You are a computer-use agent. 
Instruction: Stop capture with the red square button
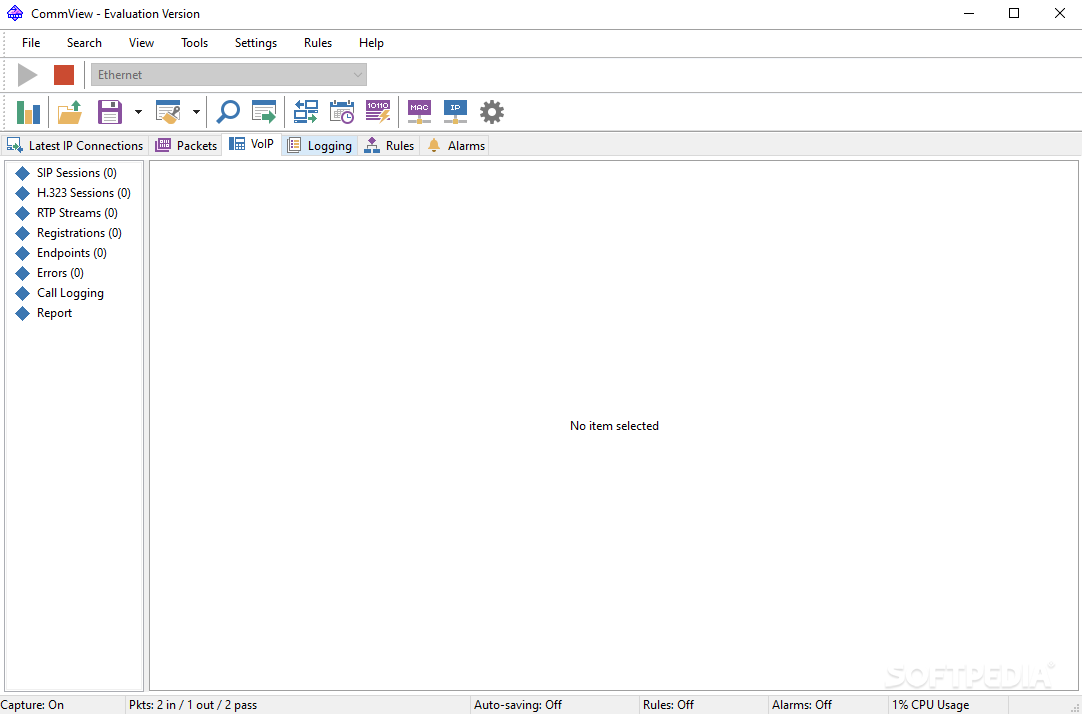(x=64, y=75)
